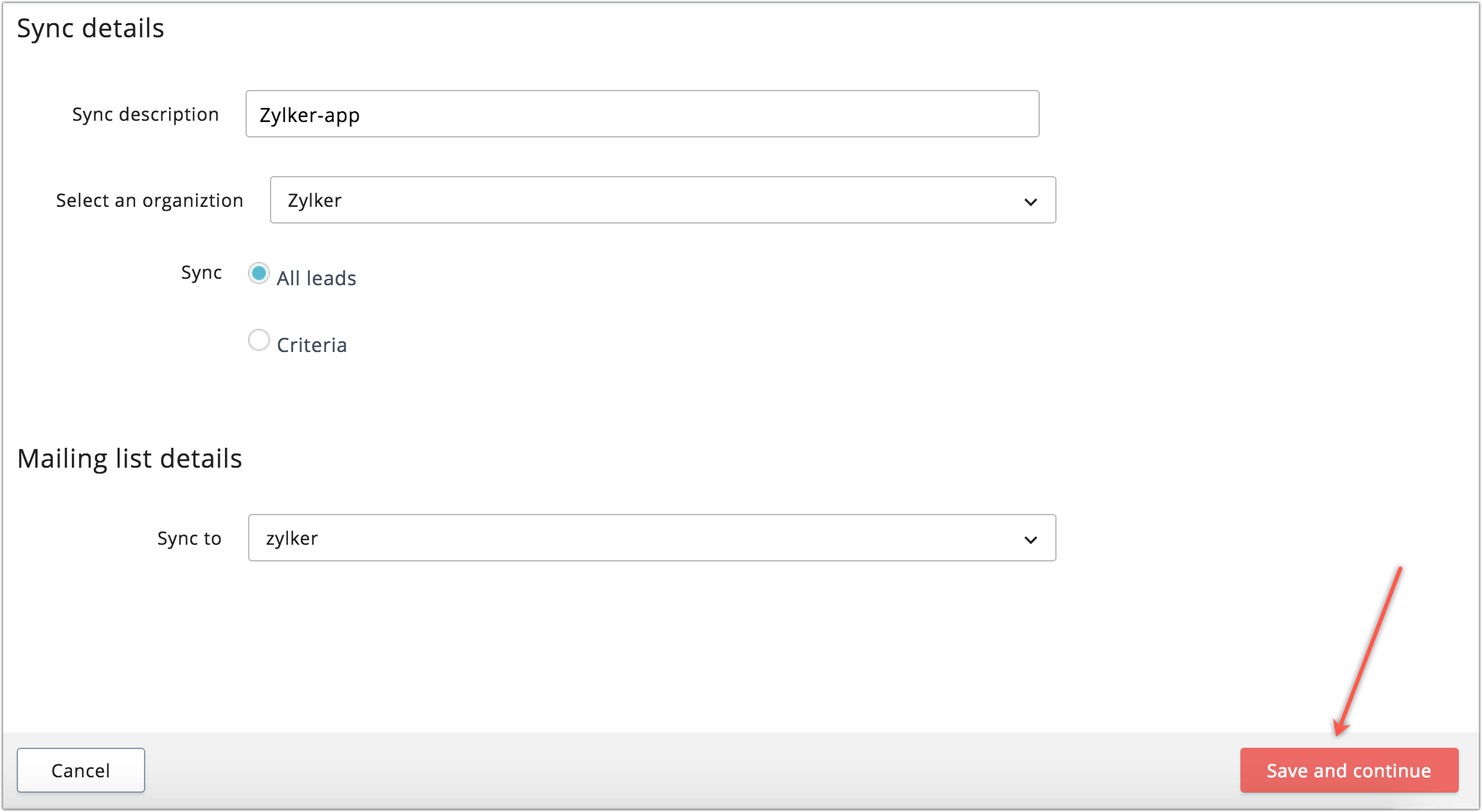The height and width of the screenshot is (812, 1482).
Task: Click the Select an organiztion label
Action: [149, 200]
